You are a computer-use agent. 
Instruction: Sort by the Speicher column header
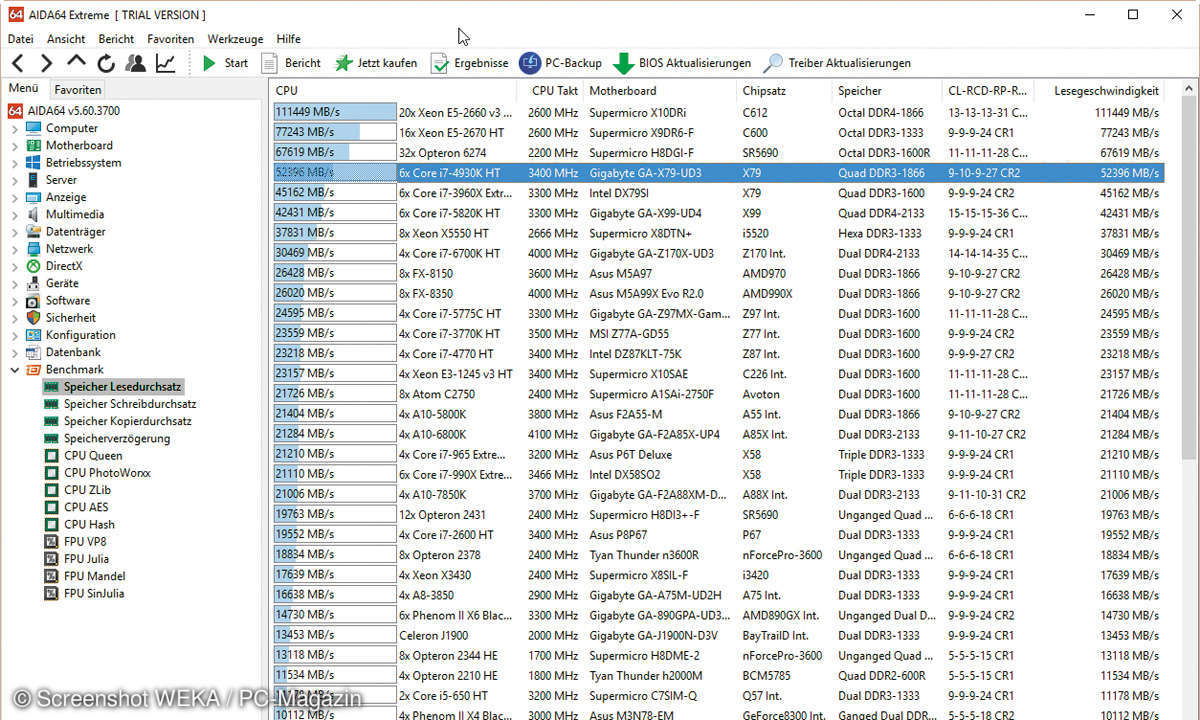tap(887, 91)
